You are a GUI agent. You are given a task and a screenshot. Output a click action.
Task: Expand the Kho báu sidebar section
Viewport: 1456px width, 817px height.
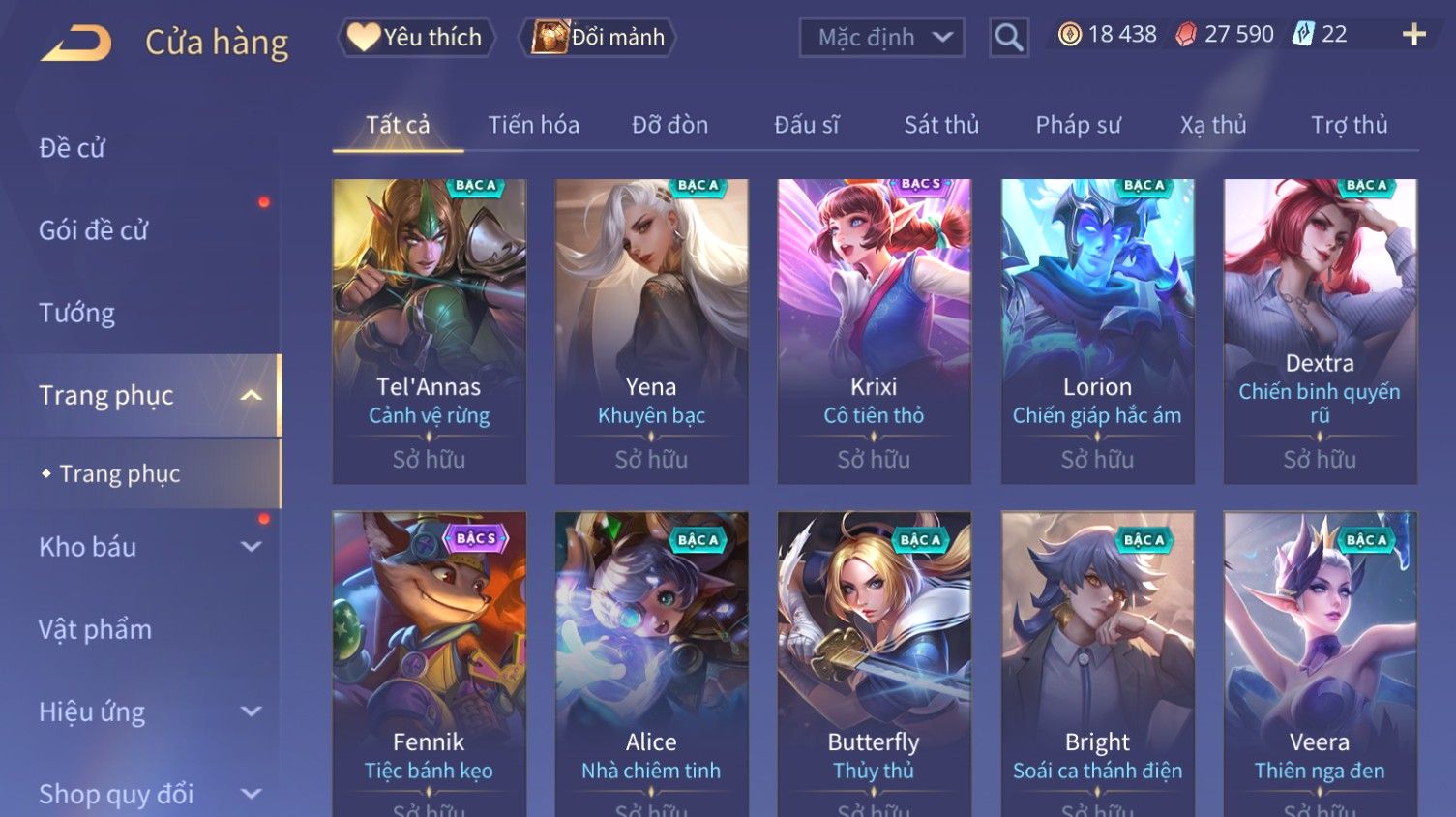(251, 547)
